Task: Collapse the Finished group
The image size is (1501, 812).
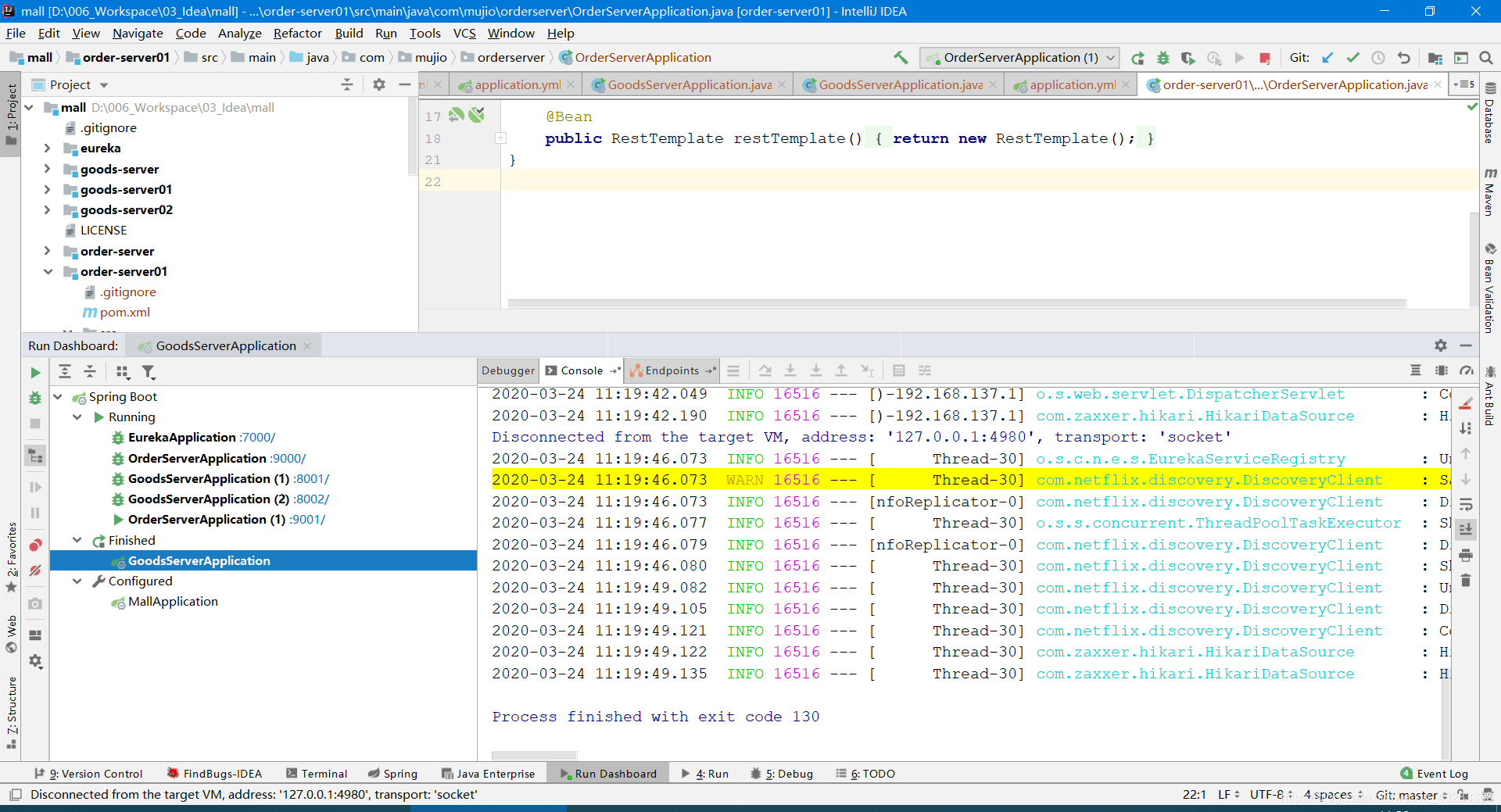Action: 77,540
